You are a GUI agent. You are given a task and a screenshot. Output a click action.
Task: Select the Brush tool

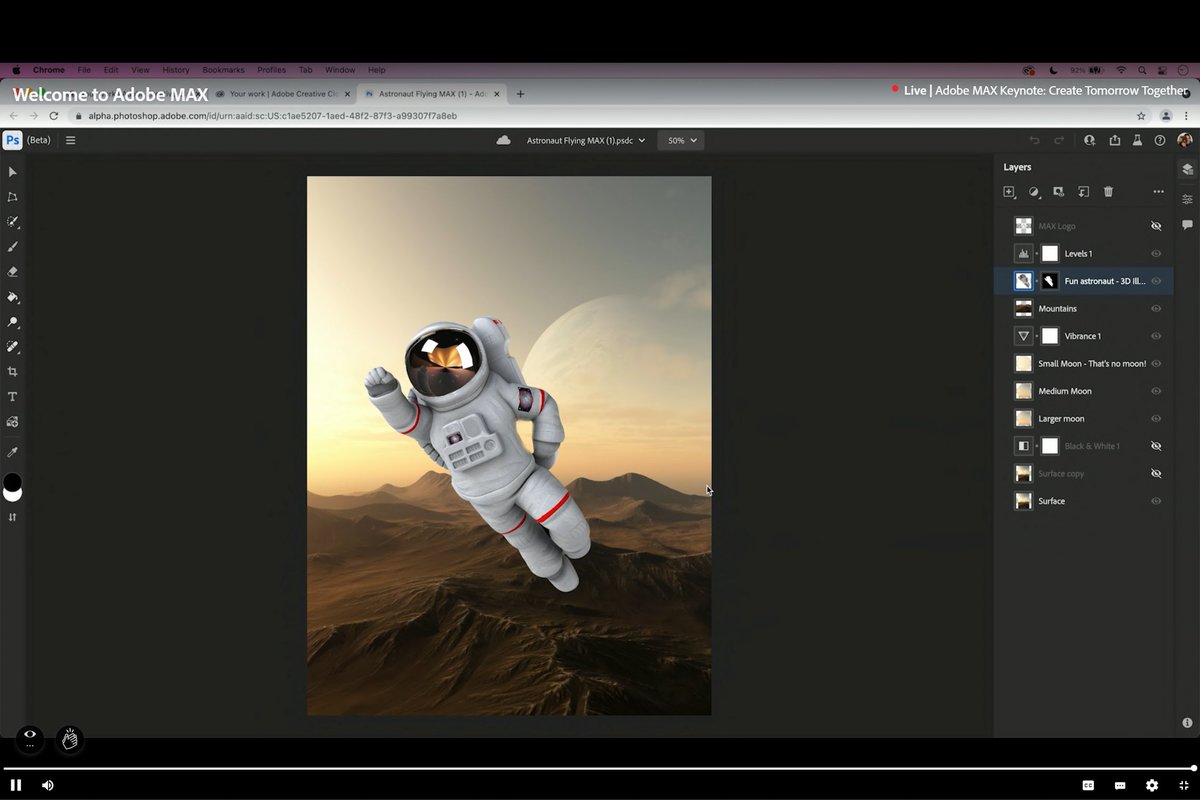(13, 246)
